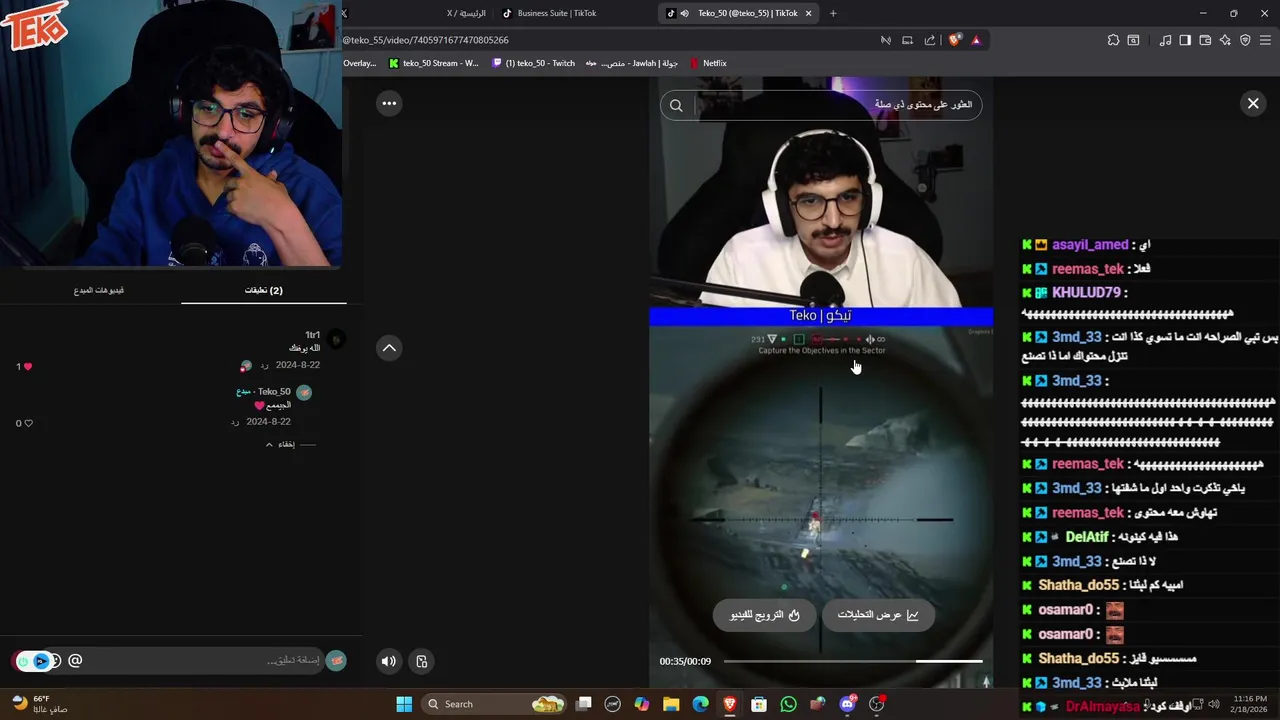
Task: Click the 1tr1 username in comments
Action: click(x=312, y=335)
